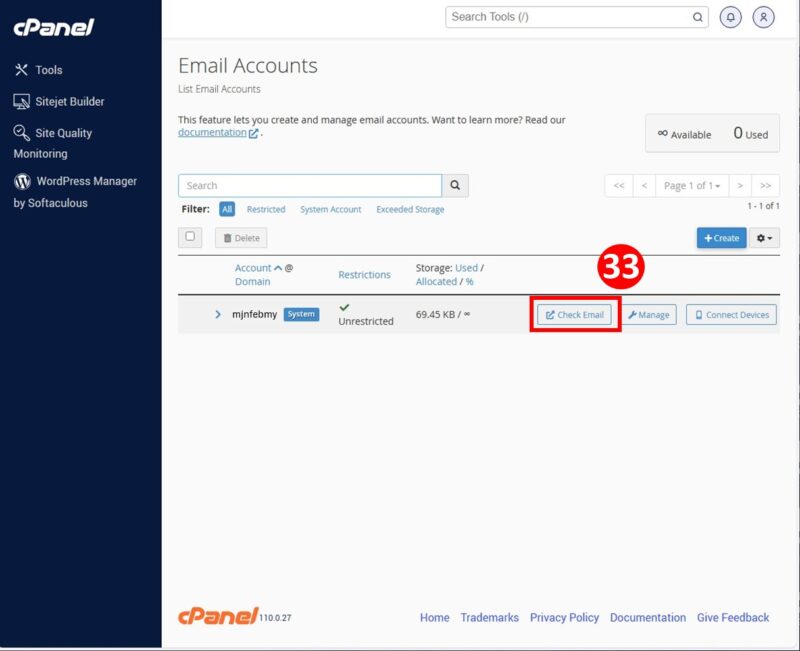
Task: Enable the Restricted filter
Action: tap(266, 210)
